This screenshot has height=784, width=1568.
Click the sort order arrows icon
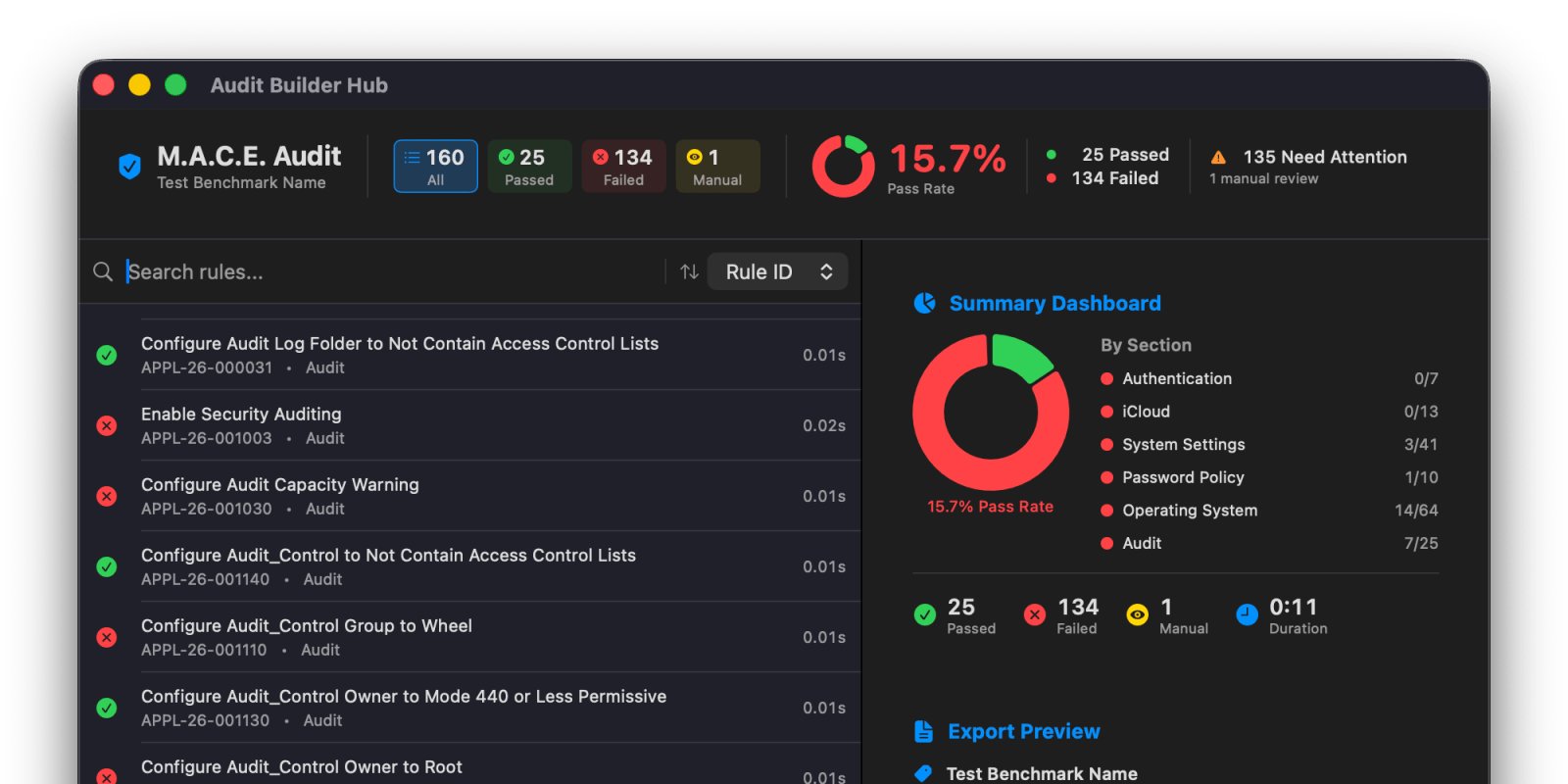click(689, 271)
